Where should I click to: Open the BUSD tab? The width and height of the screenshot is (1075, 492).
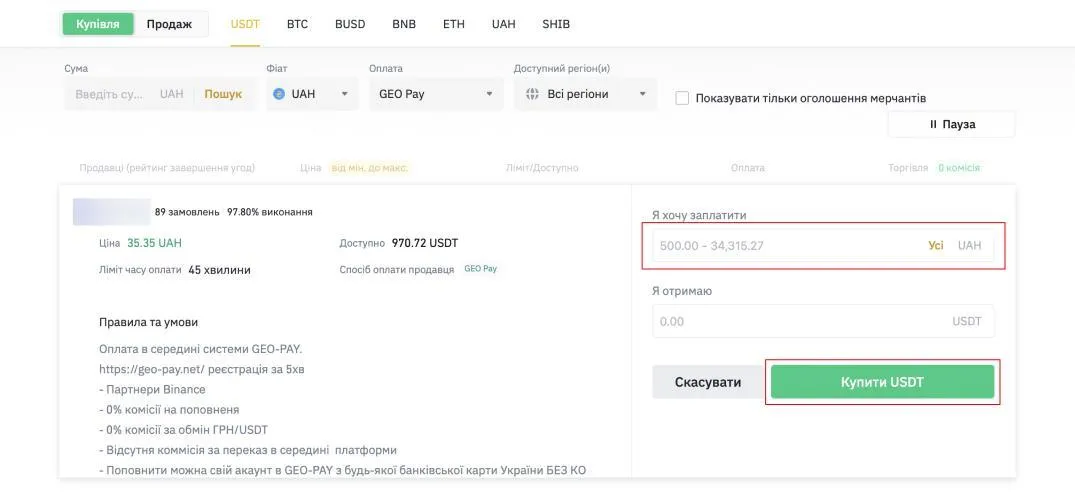pos(350,24)
